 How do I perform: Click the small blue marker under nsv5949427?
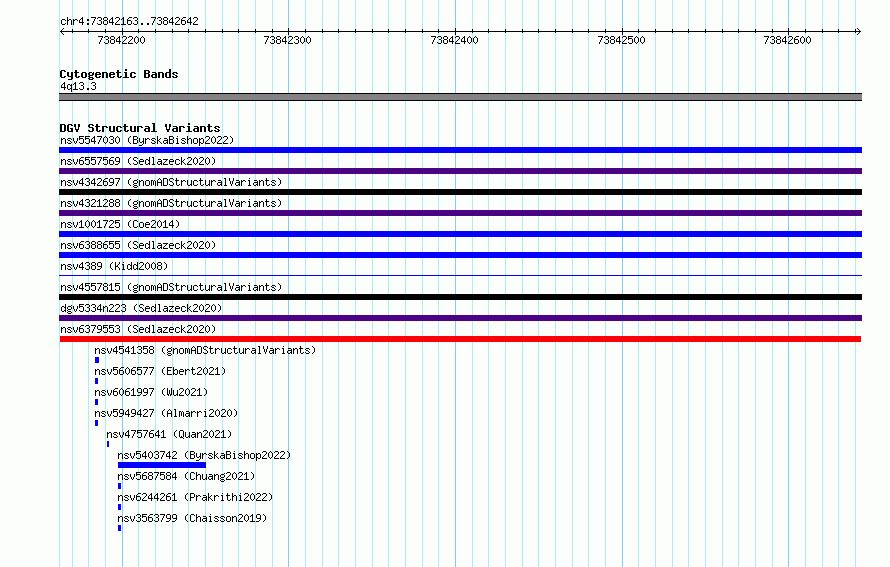click(96, 423)
